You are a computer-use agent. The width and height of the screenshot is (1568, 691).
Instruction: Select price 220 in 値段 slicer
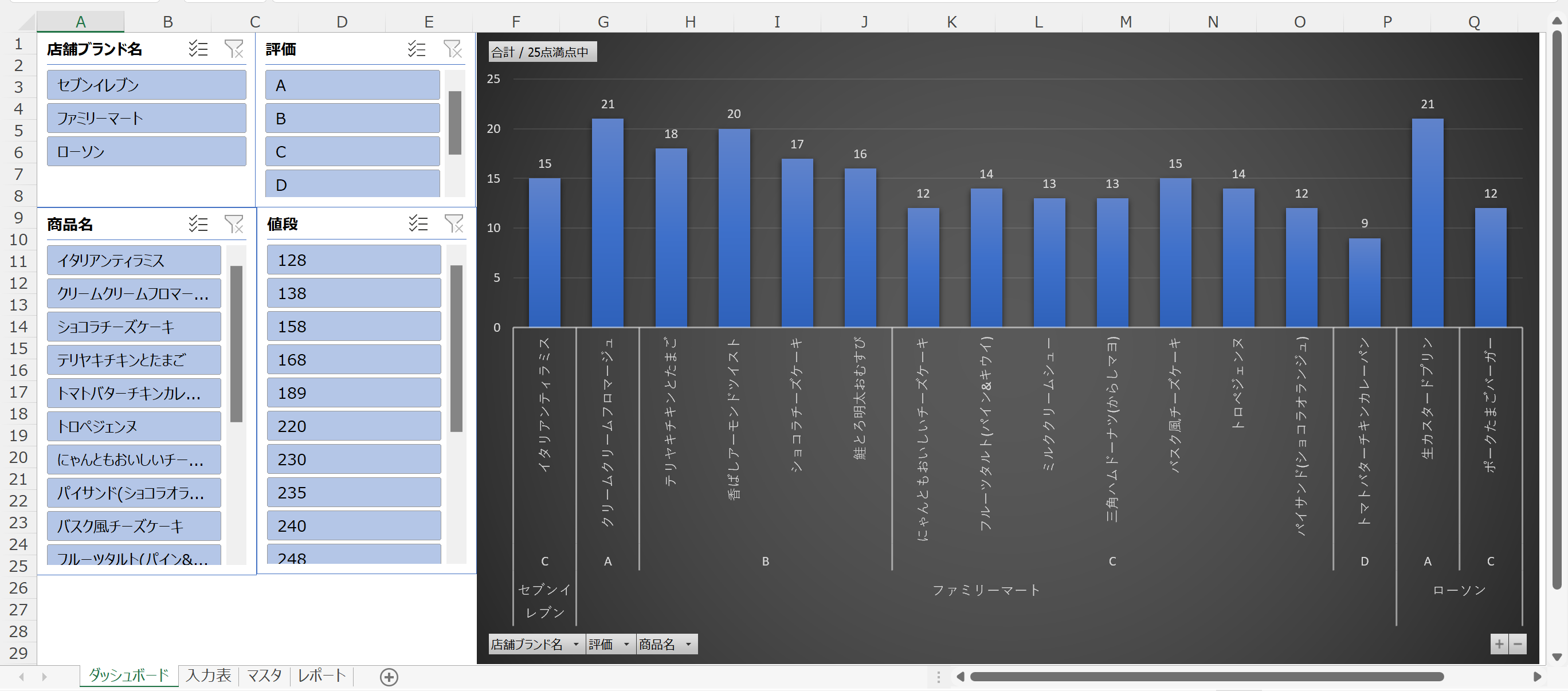[x=354, y=426]
